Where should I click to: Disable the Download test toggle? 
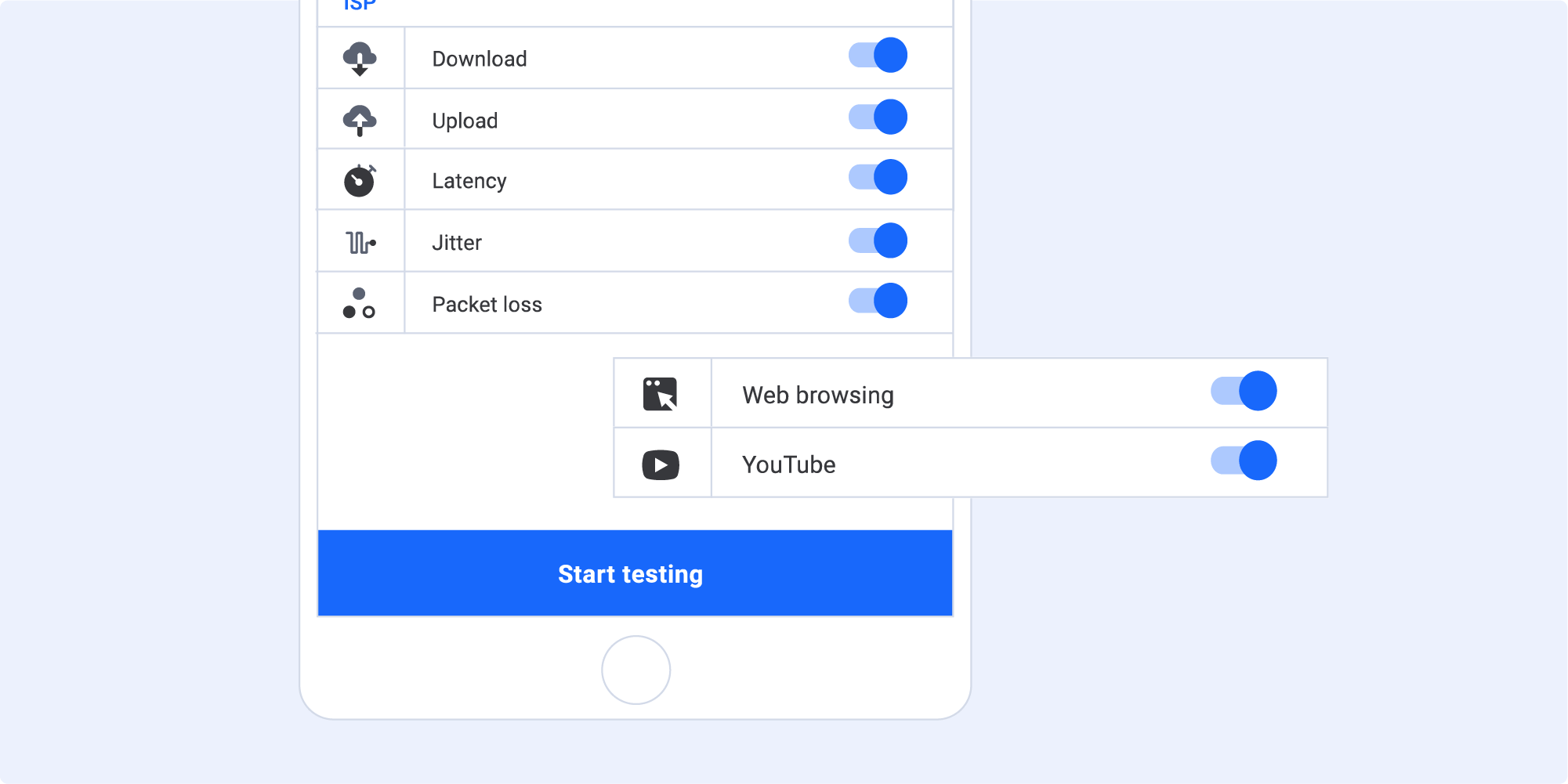tap(878, 55)
